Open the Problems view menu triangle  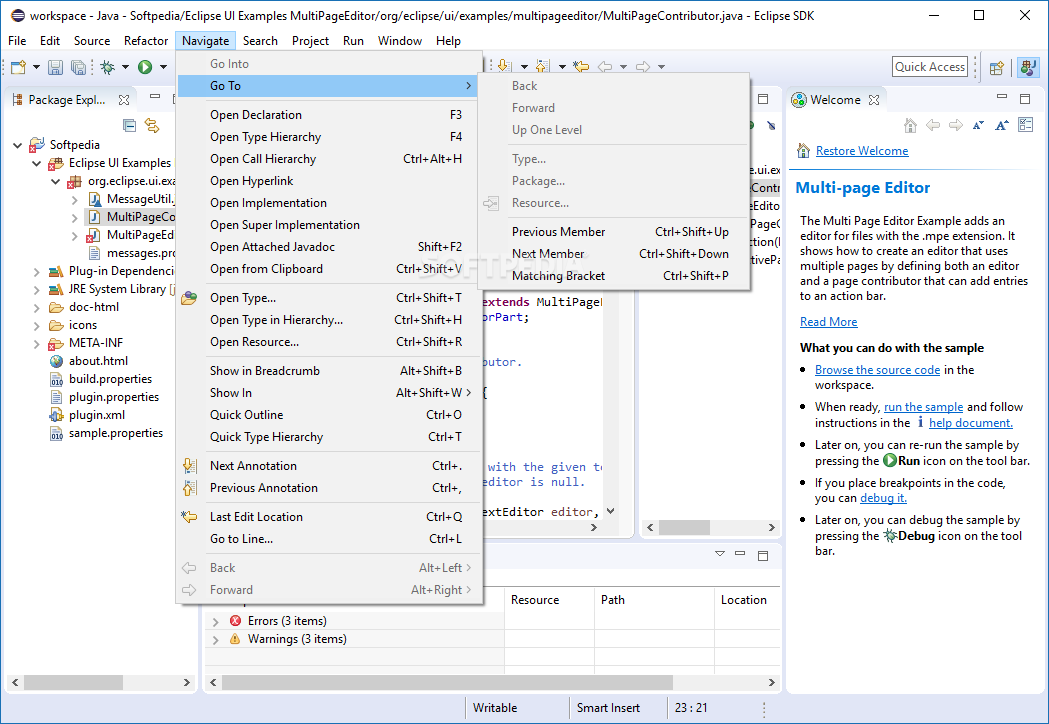pyautogui.click(x=720, y=554)
